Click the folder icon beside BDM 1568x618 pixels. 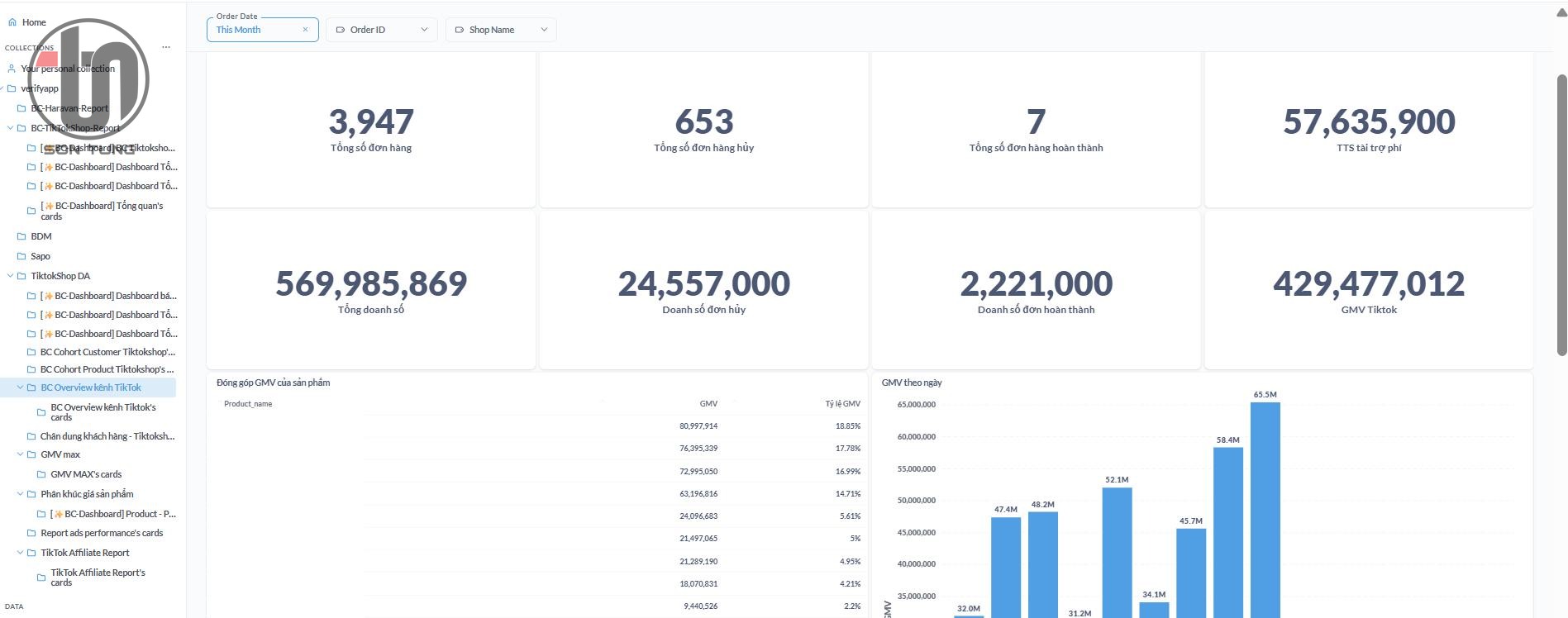pyautogui.click(x=21, y=236)
